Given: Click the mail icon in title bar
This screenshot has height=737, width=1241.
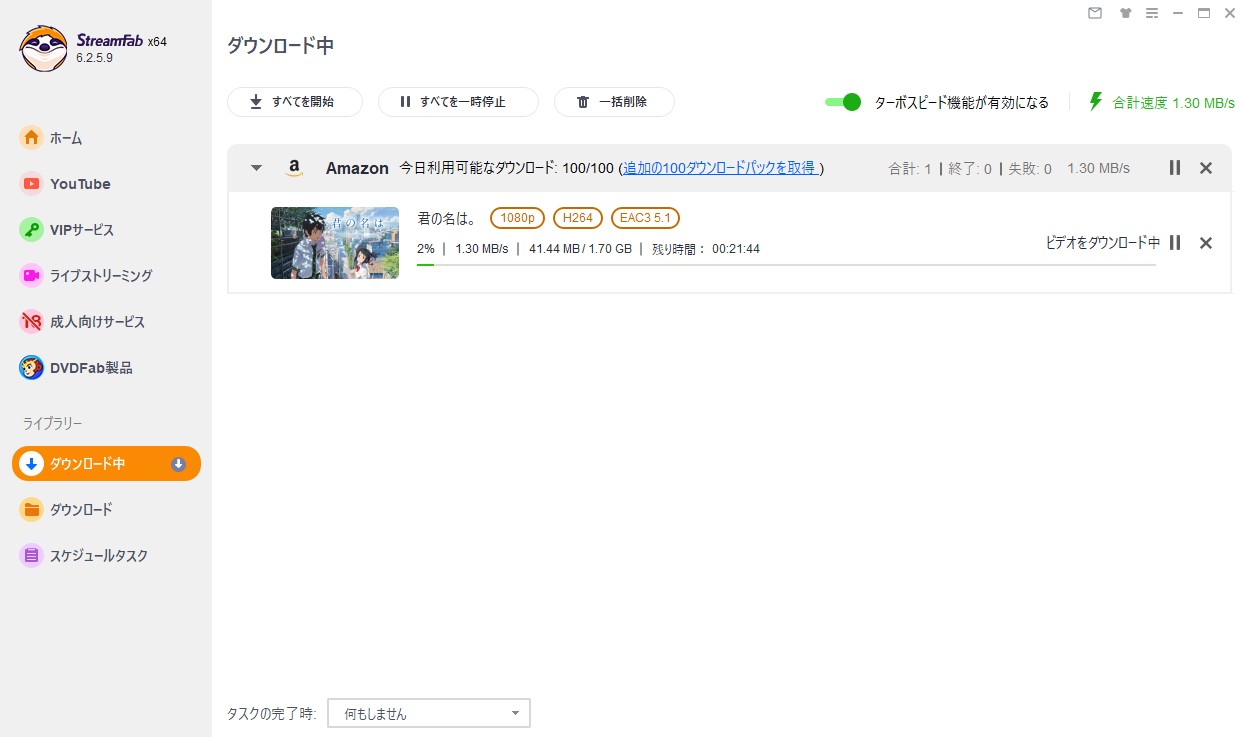Looking at the screenshot, I should click(x=1095, y=13).
